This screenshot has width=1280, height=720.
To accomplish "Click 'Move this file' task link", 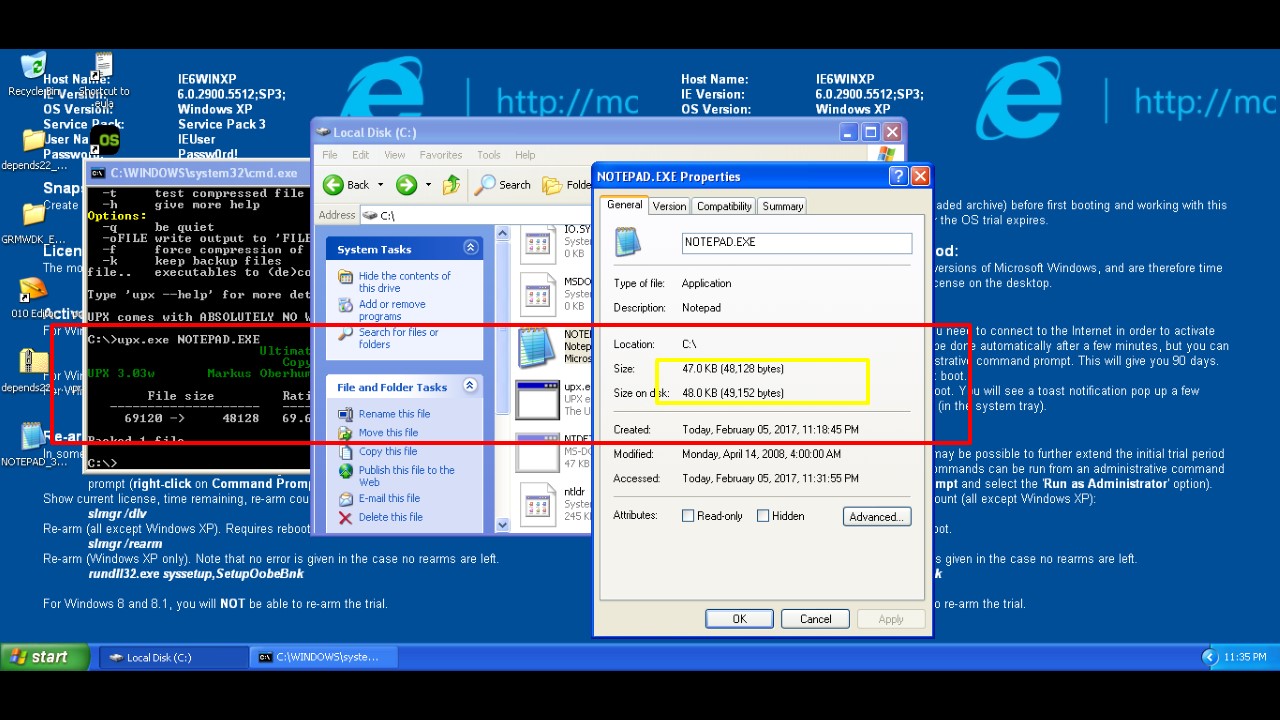I will click(x=388, y=433).
